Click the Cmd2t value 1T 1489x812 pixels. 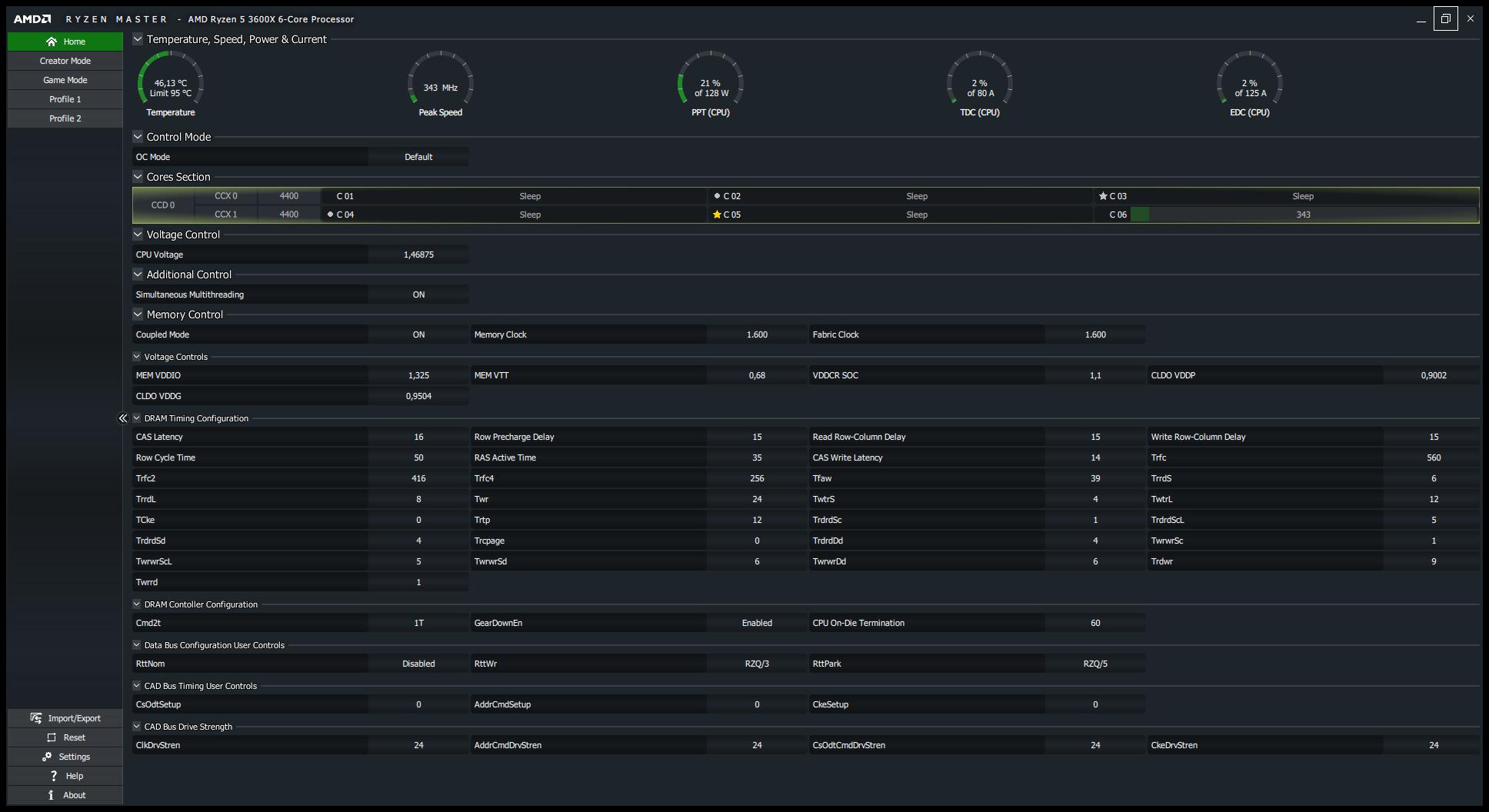pyautogui.click(x=418, y=623)
